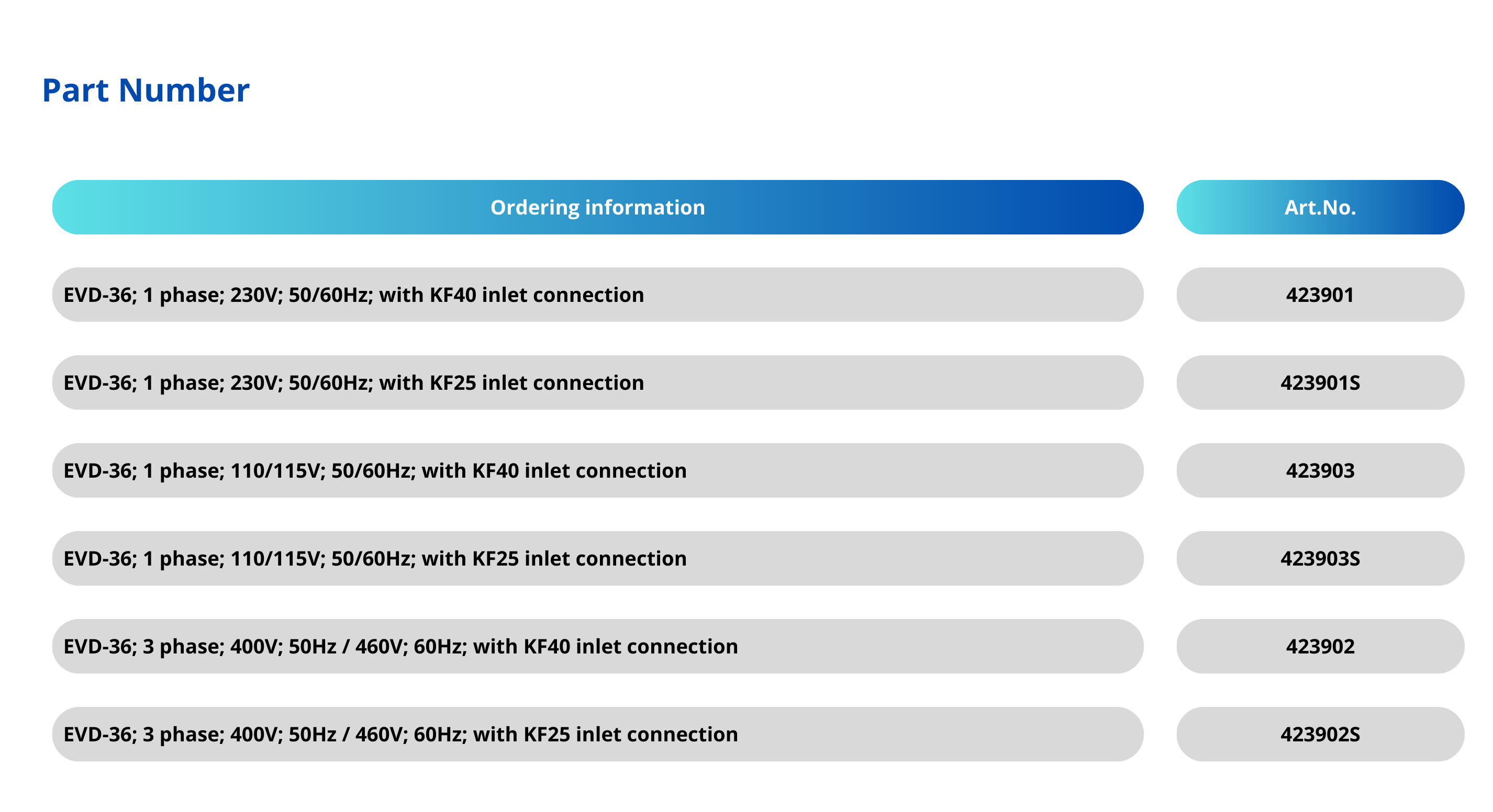This screenshot has width=1493, height=812.
Task: Select the 110/115V KF25 inlet connection row
Action: pos(597,559)
